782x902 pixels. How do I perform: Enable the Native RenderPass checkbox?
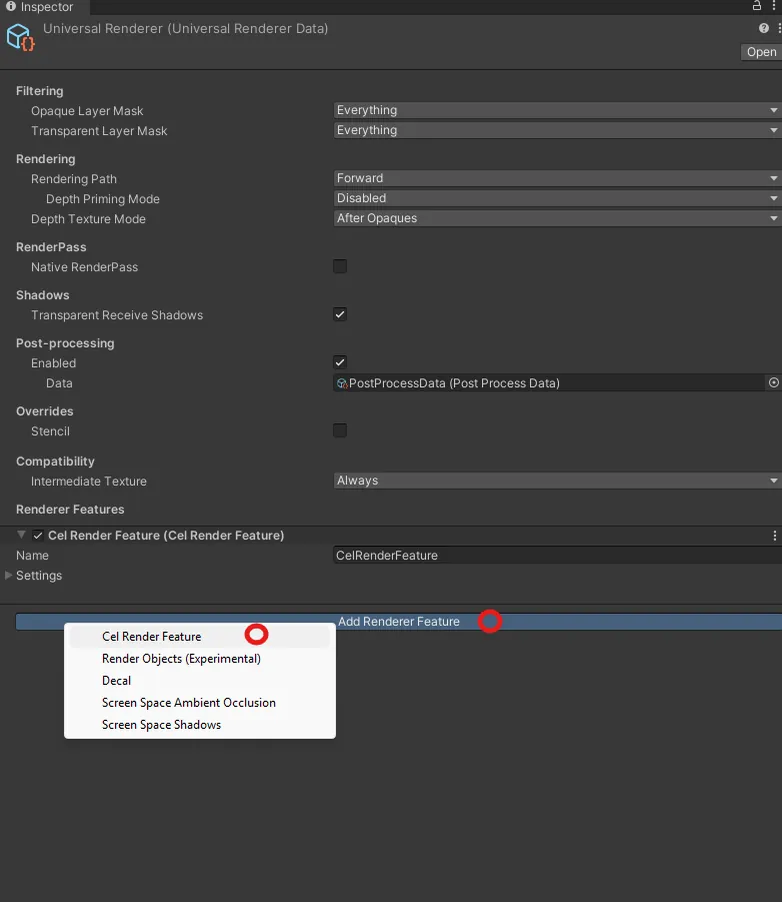coord(339,266)
